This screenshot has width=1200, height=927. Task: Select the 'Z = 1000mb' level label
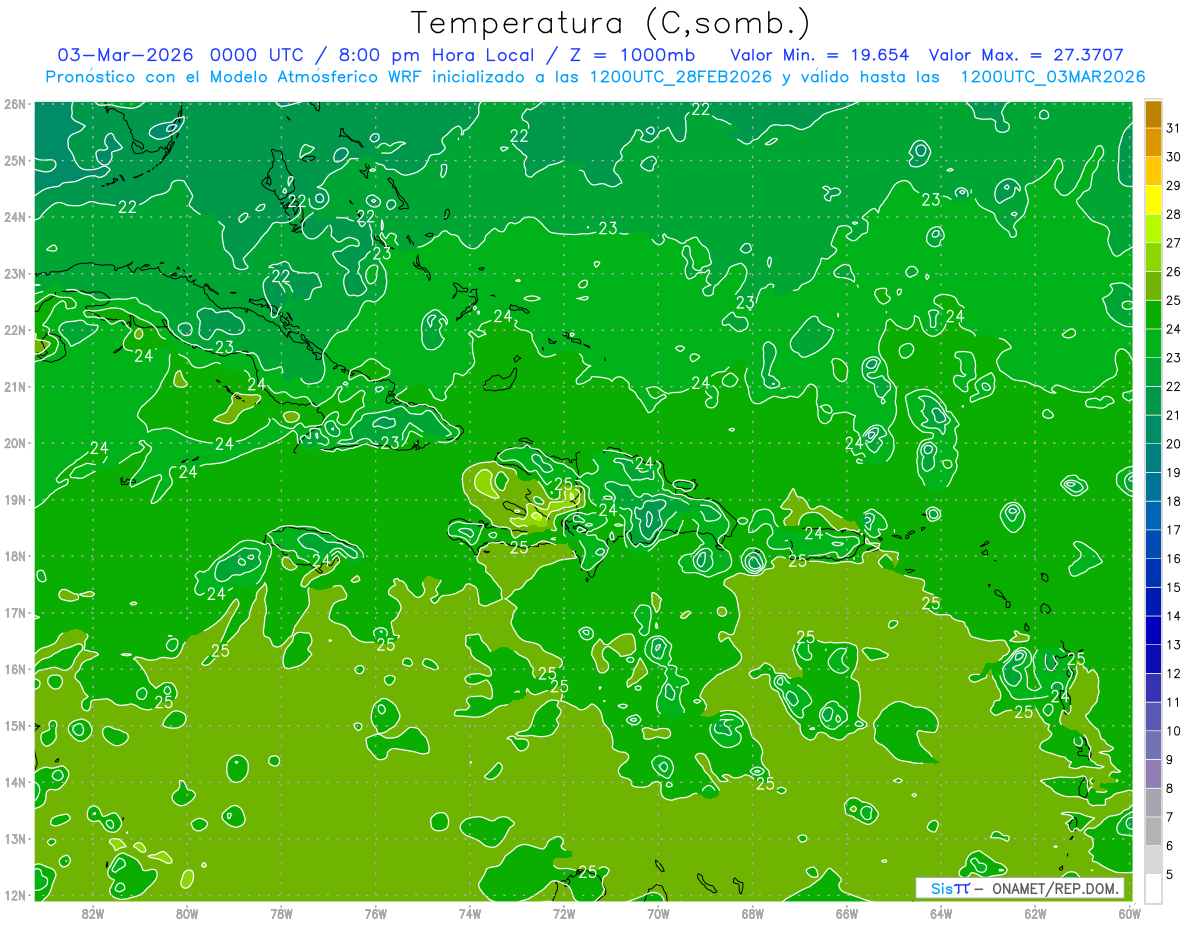click(x=632, y=54)
